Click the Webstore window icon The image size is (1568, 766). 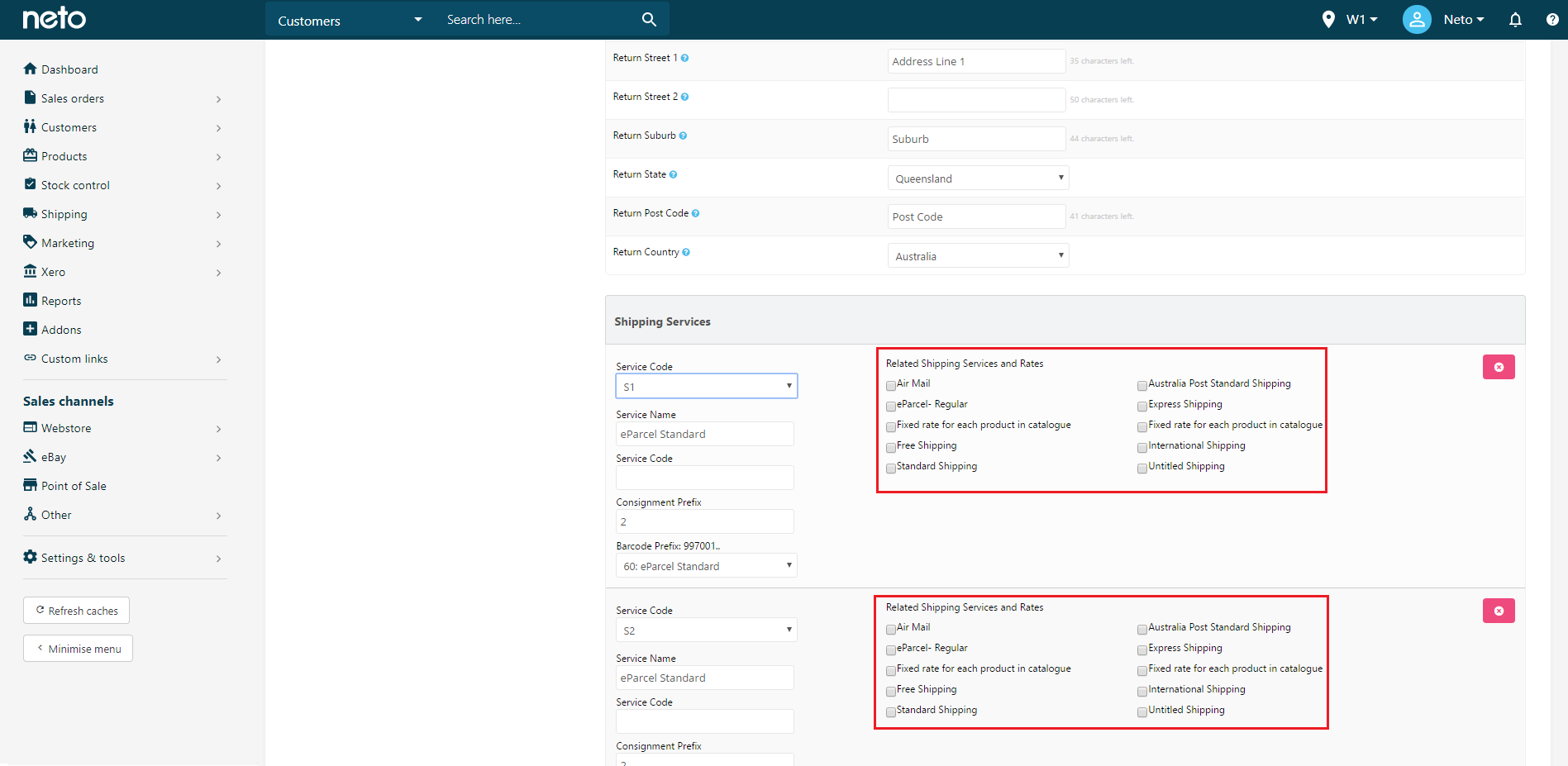click(31, 427)
